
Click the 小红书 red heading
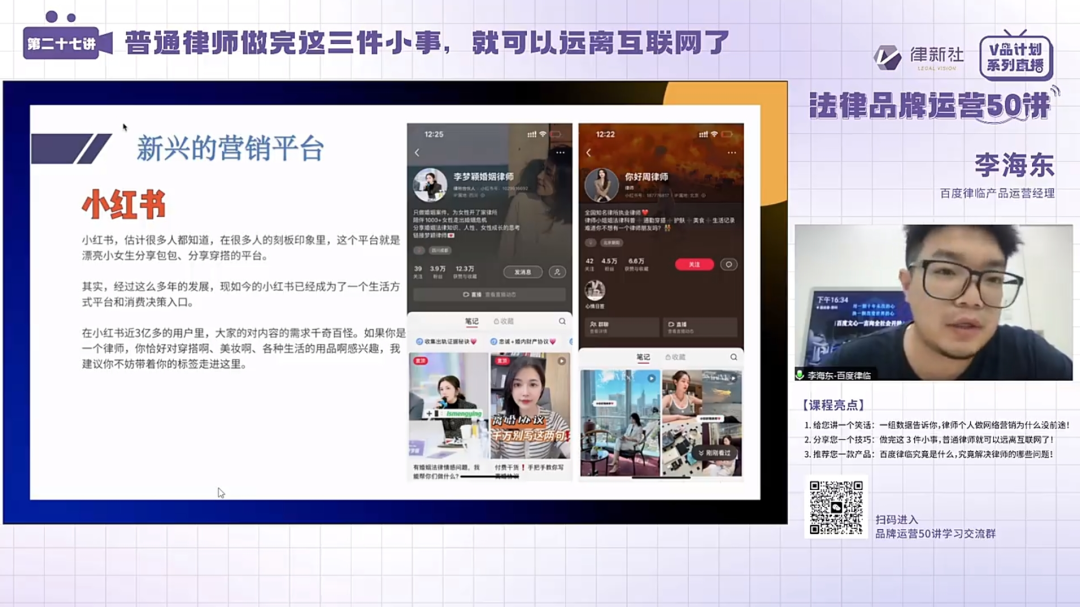(124, 205)
